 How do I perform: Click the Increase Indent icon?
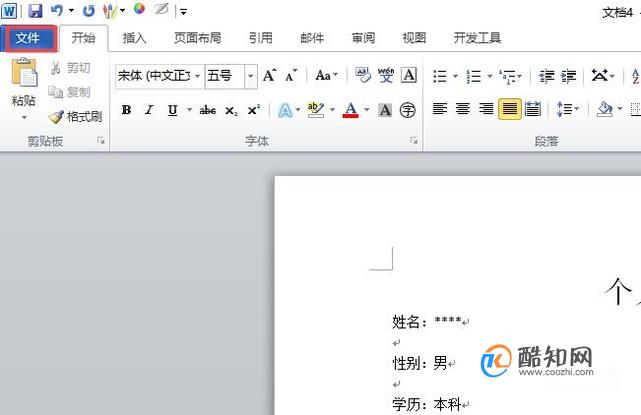[569, 76]
